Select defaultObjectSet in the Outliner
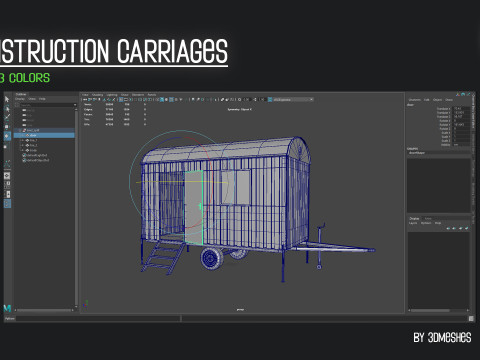Viewport: 480px width, 360px height. 37,160
